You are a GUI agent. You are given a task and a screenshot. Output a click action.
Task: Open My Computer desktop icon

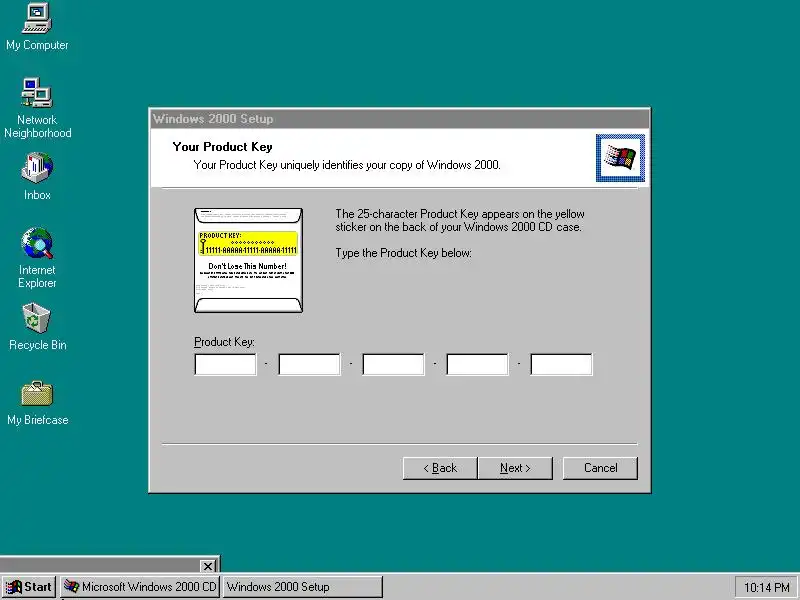tap(37, 27)
